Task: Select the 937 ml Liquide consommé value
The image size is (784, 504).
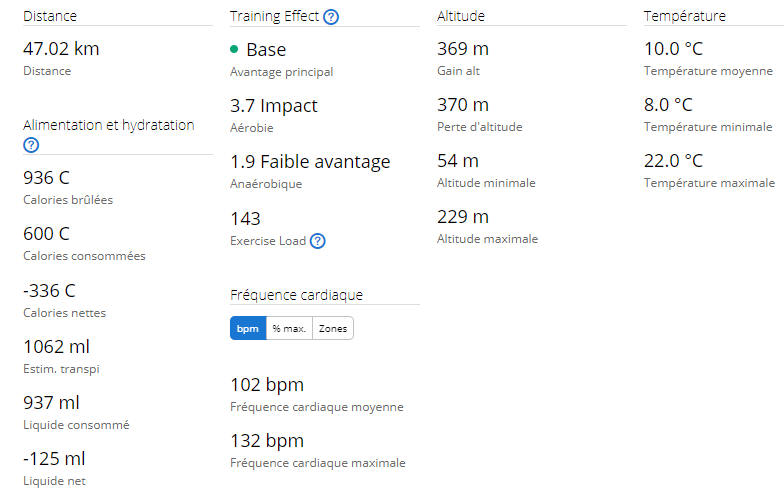Action: (52, 402)
